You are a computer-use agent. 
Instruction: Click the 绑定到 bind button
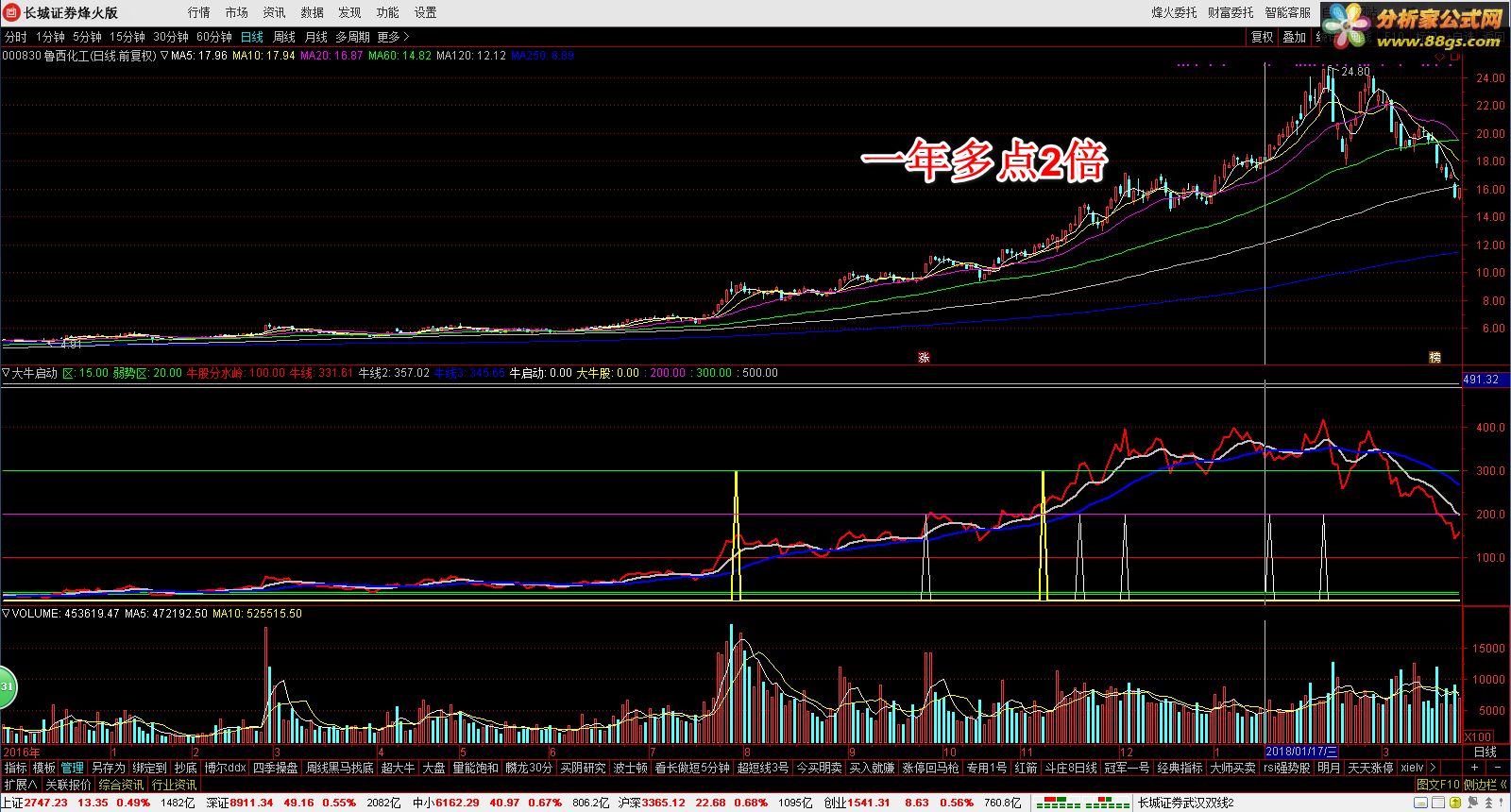click(x=149, y=768)
